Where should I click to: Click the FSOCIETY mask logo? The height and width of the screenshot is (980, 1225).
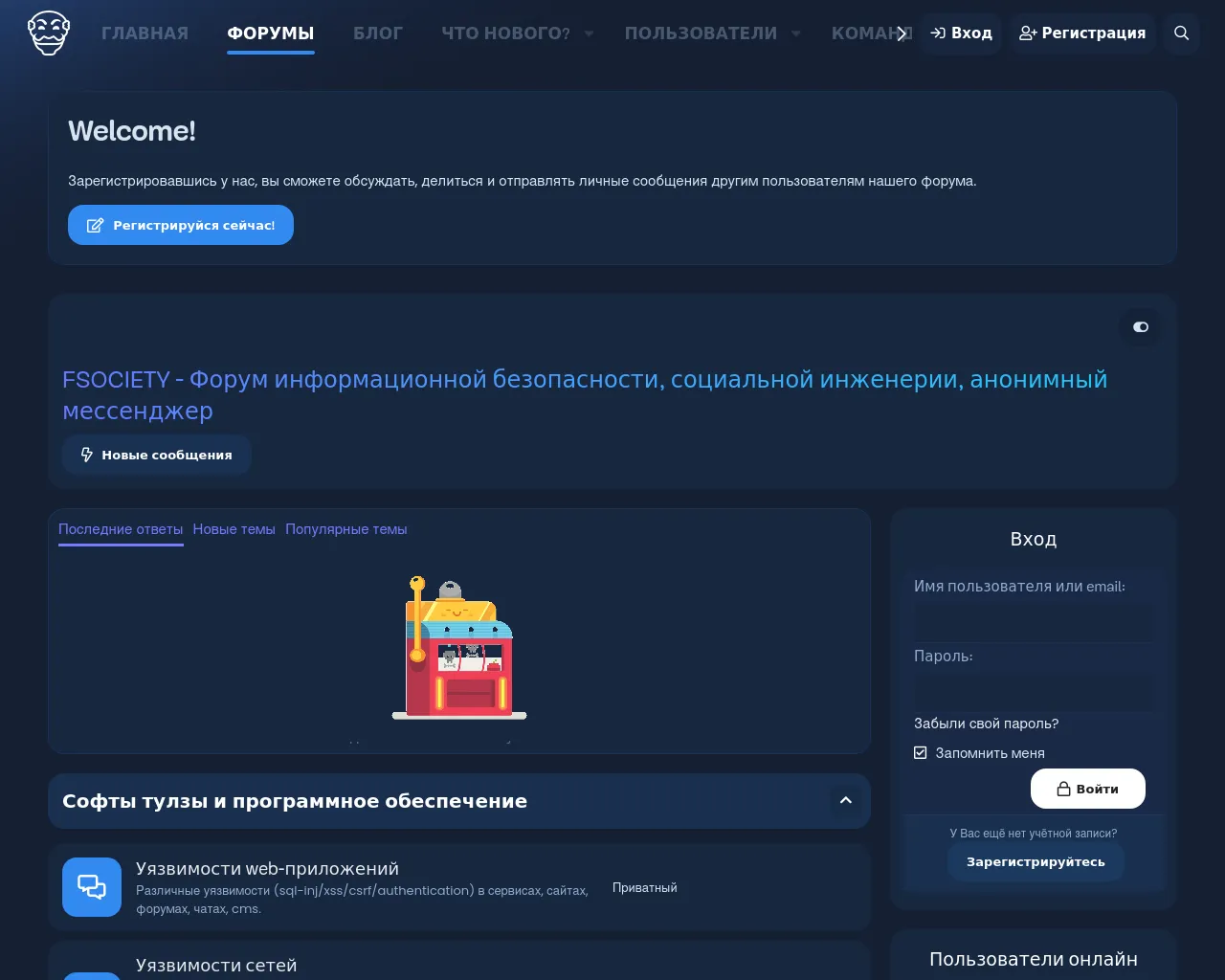tap(49, 33)
